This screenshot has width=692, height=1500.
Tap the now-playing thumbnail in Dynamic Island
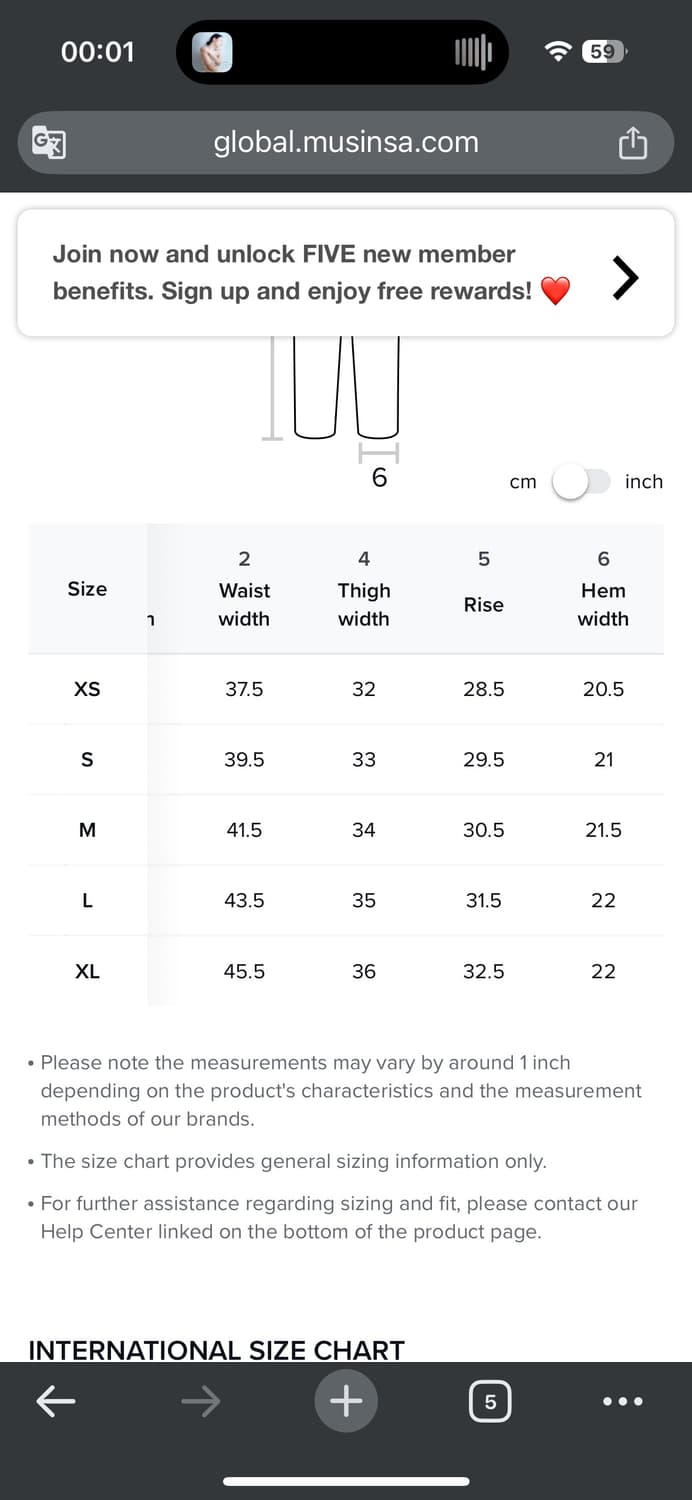(x=212, y=52)
